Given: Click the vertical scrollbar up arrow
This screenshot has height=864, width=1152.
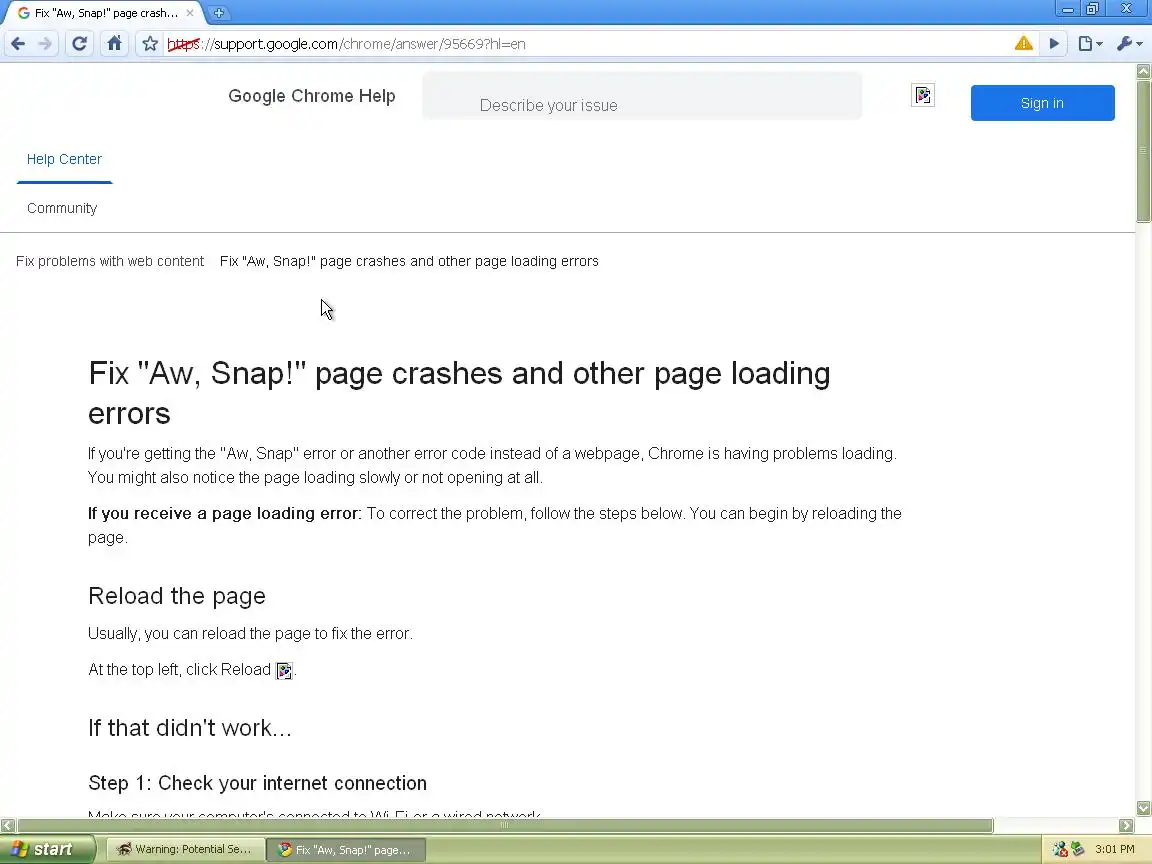Looking at the screenshot, I should click(1143, 71).
